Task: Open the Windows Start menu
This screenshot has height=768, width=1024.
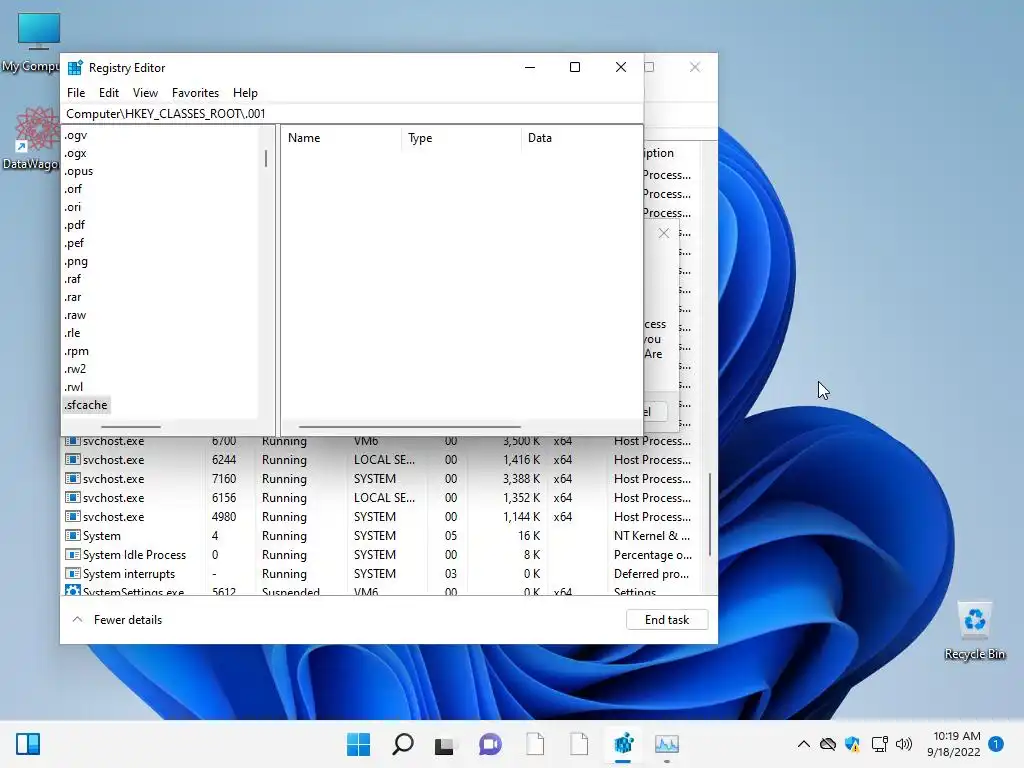Action: [x=358, y=744]
